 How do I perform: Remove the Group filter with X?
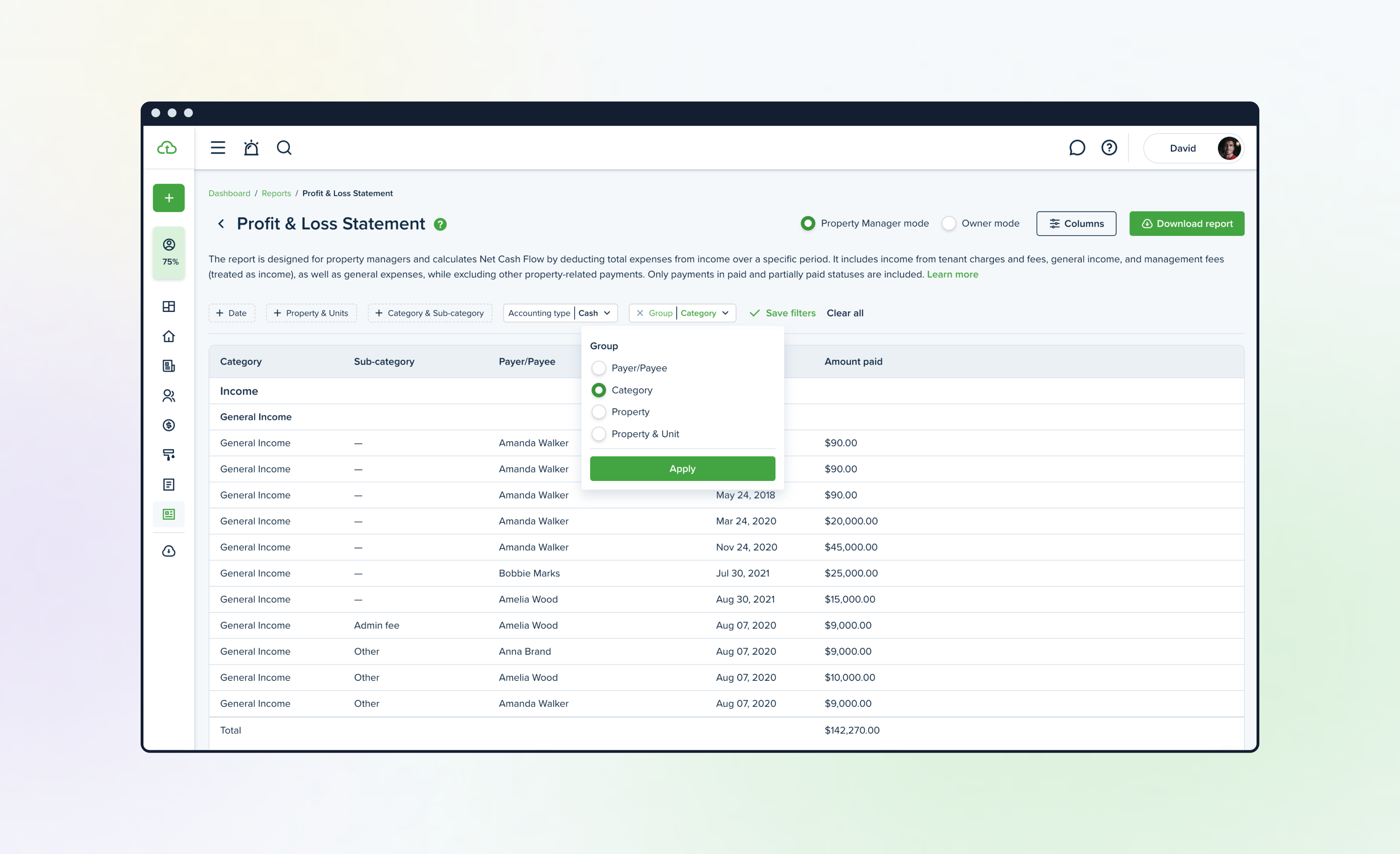[640, 313]
